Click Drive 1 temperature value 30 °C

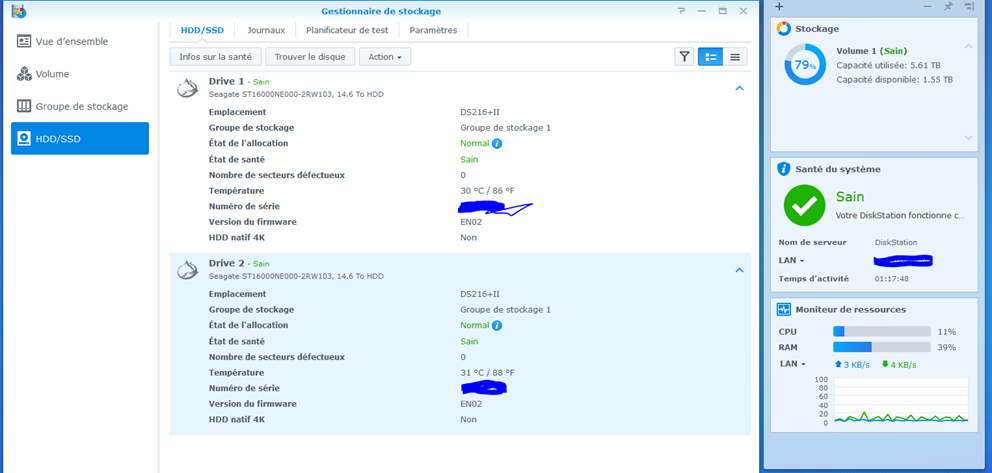[x=487, y=190]
